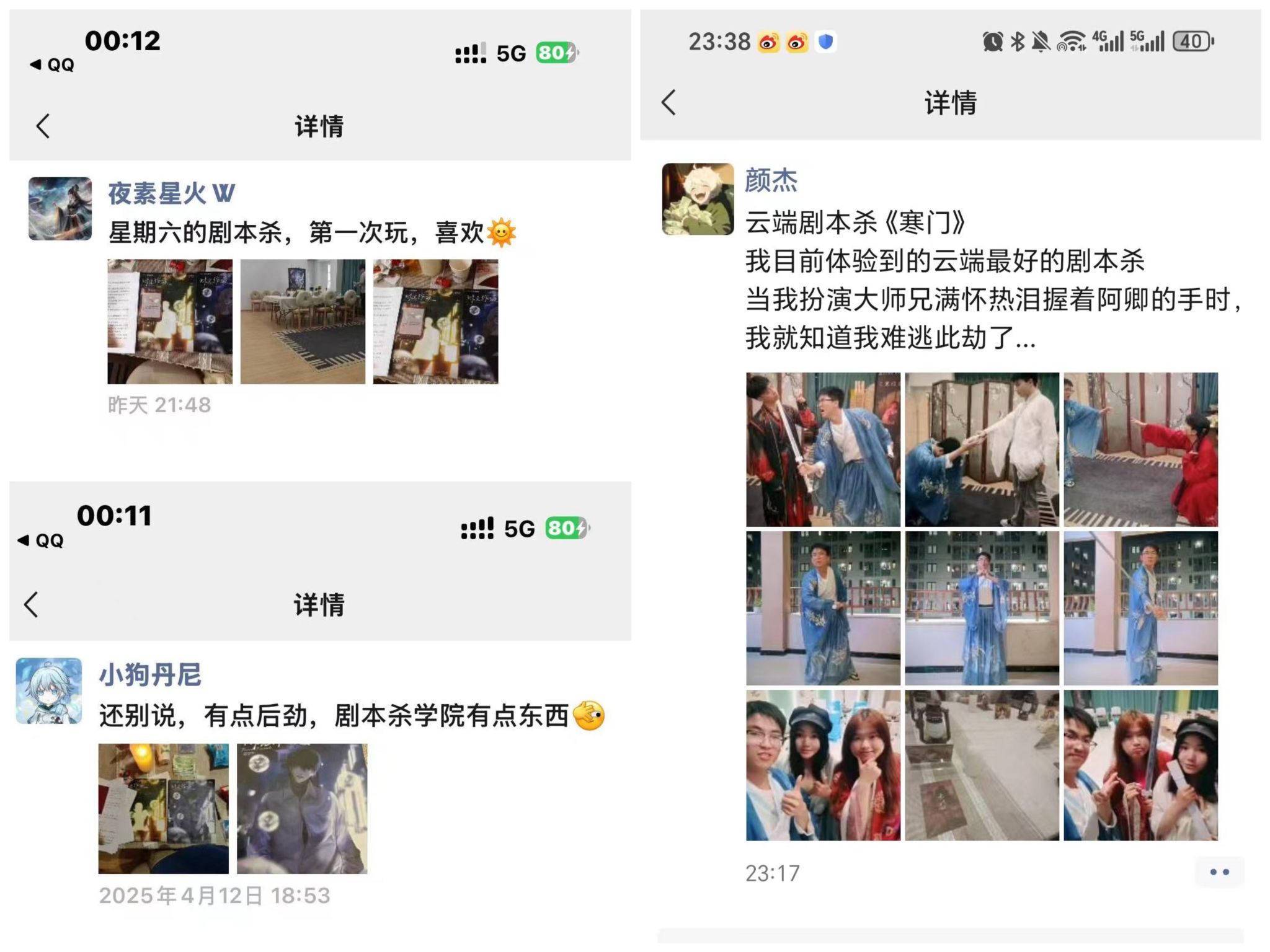Open the oil lantern table photo
The width and height of the screenshot is (1270, 952).
[x=982, y=765]
